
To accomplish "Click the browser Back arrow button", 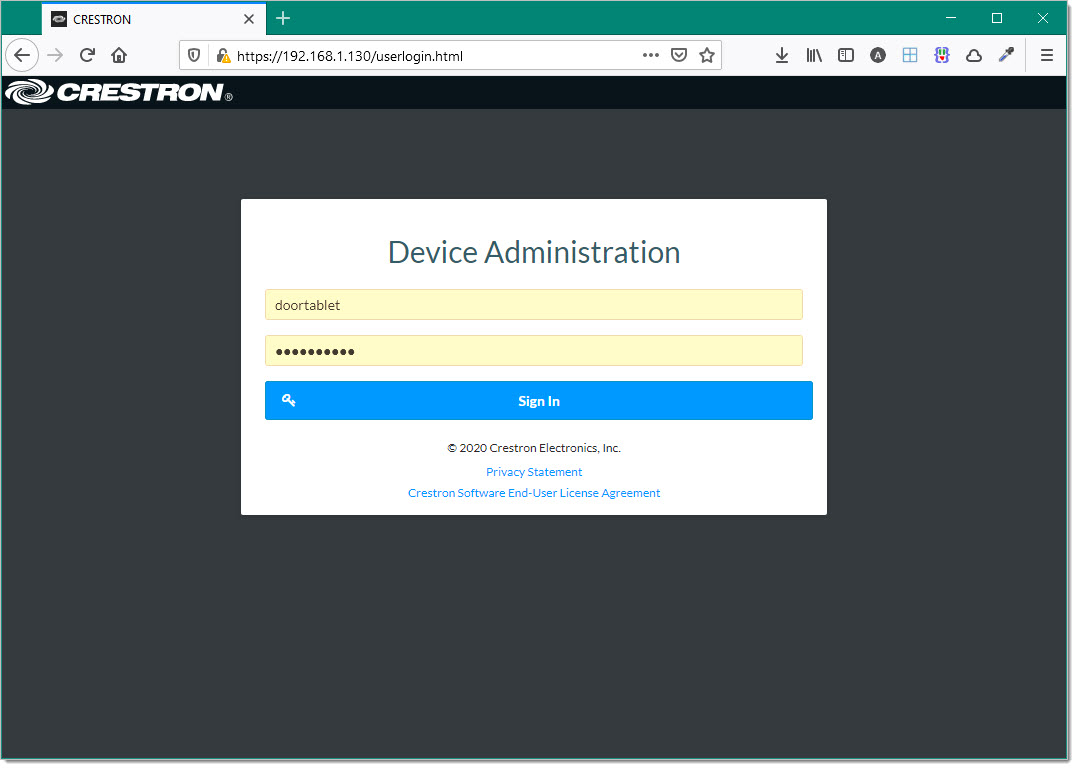I will coord(22,56).
